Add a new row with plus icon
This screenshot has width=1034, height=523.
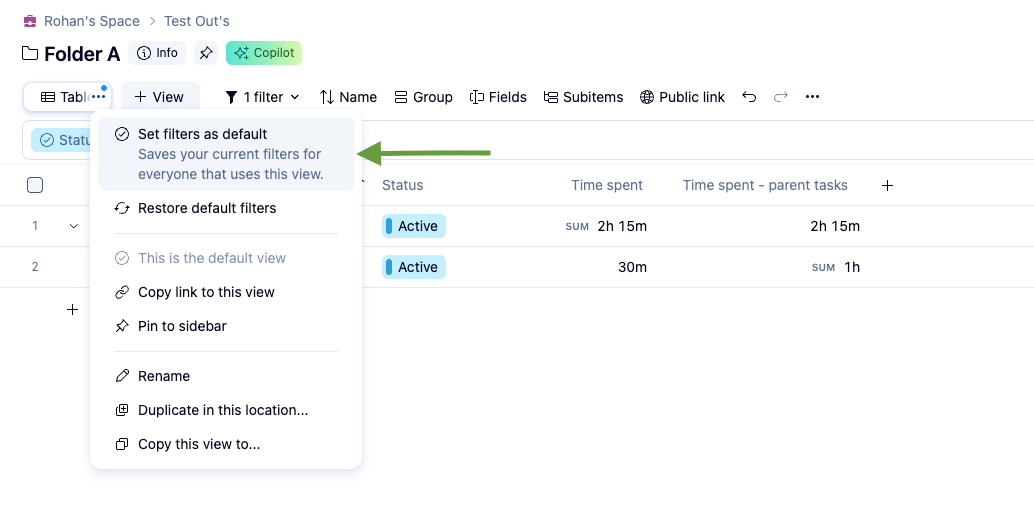click(x=72, y=310)
